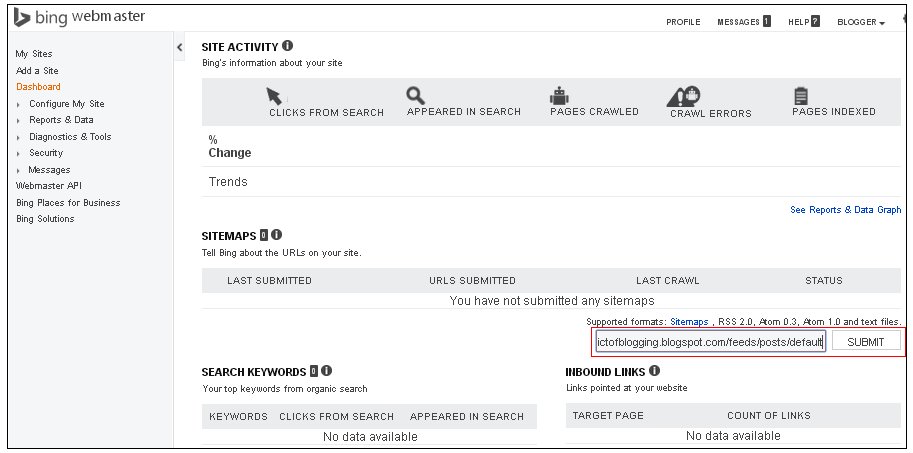The height and width of the screenshot is (453, 913).
Task: Click the Pages Indexed document icon
Action: coord(801,95)
